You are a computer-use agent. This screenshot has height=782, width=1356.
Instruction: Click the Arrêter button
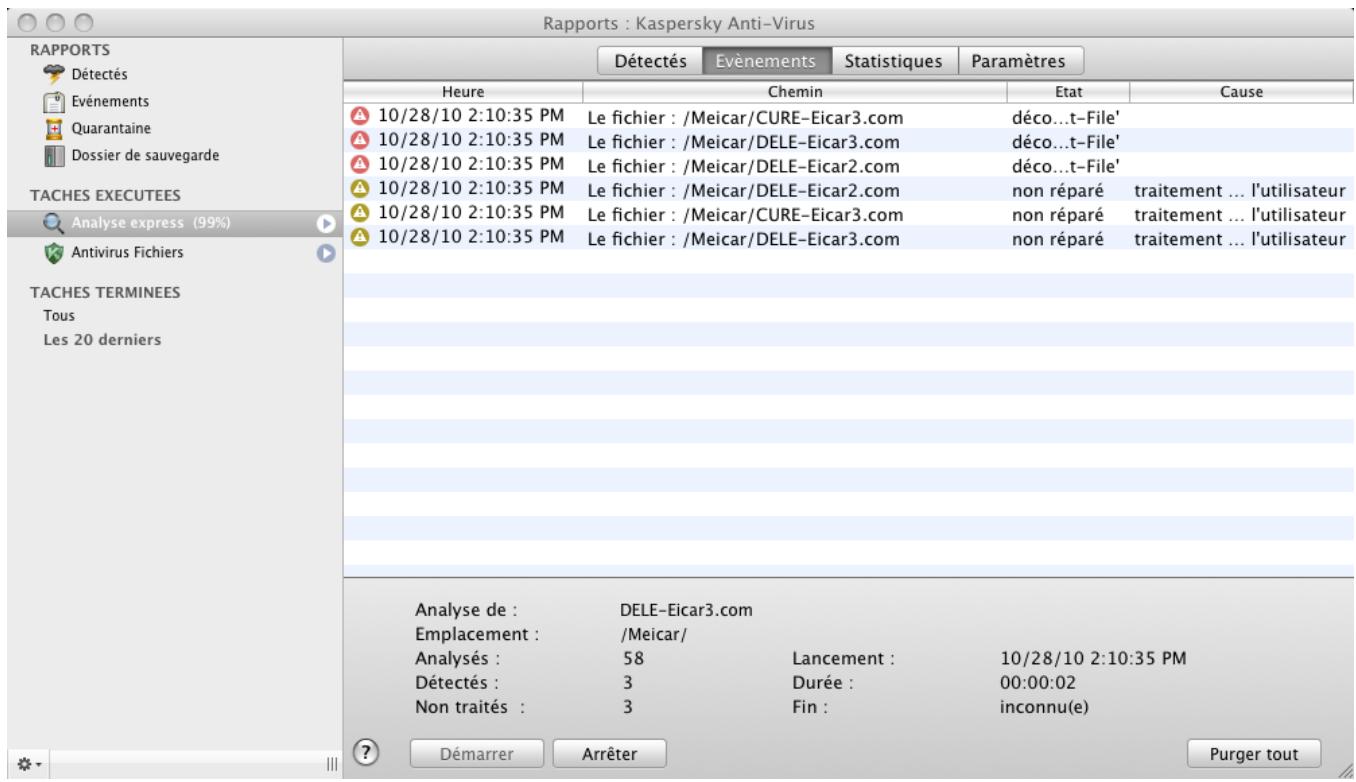coord(610,752)
